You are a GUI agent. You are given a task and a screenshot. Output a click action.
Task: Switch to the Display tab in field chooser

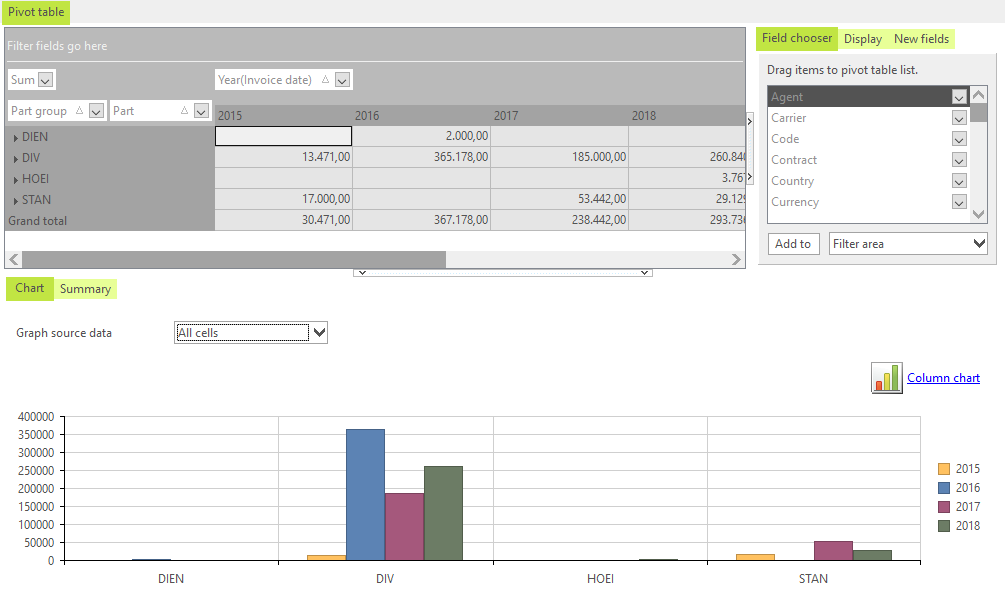click(862, 39)
